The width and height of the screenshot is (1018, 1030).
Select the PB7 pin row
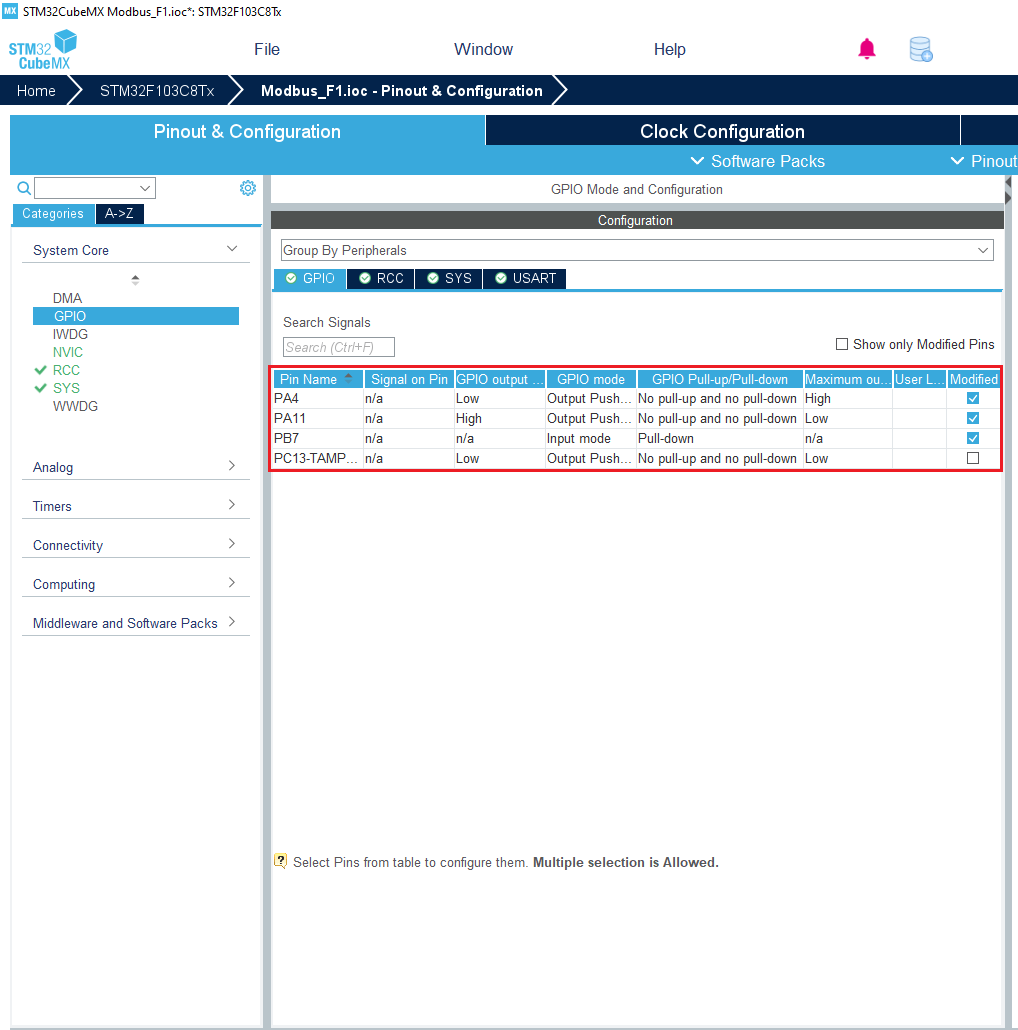636,438
